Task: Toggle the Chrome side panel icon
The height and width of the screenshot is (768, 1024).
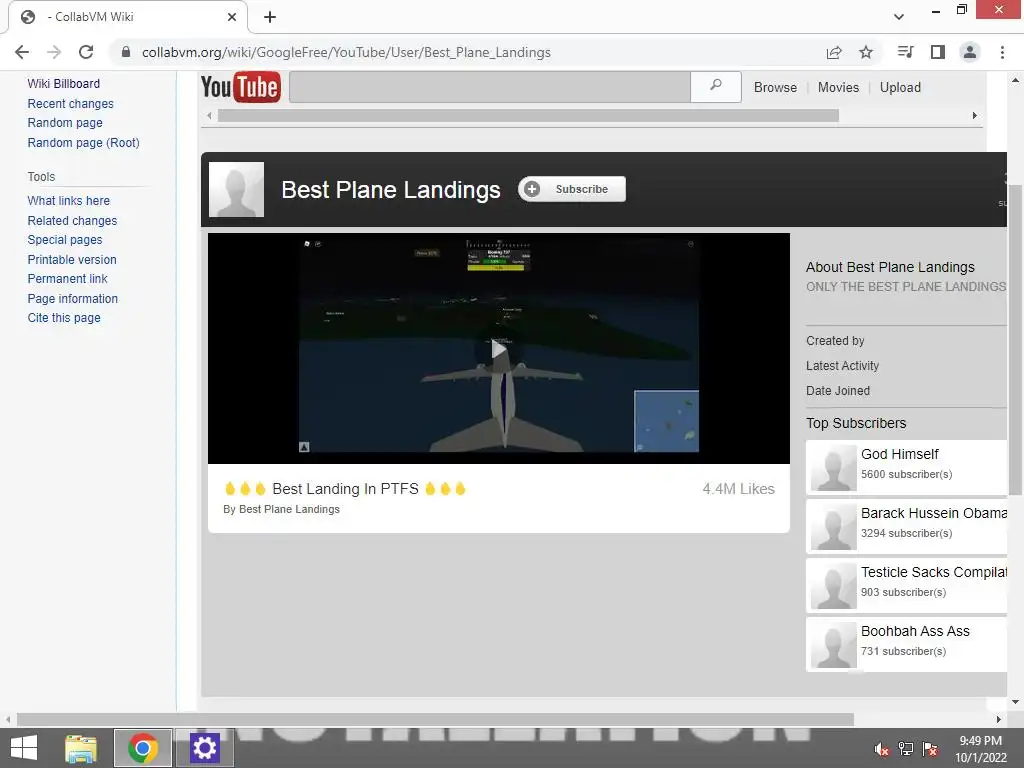Action: [938, 52]
